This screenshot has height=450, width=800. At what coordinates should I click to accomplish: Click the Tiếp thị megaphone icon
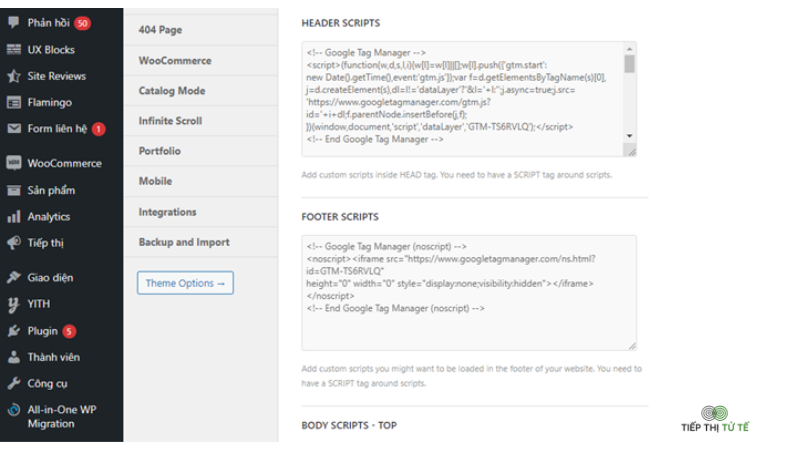14,243
